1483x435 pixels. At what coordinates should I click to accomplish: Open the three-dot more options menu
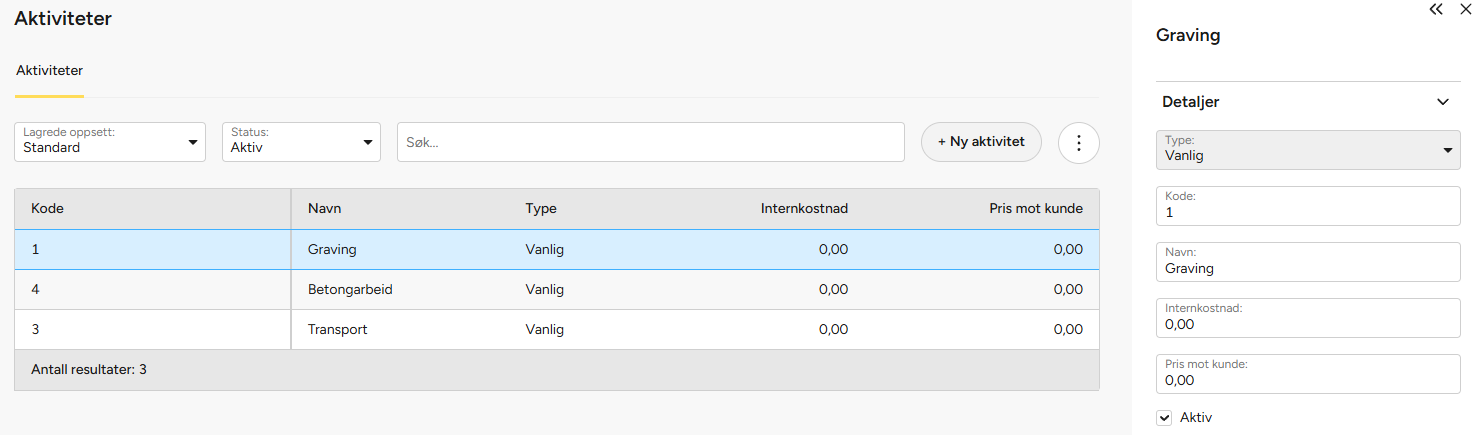(1079, 143)
